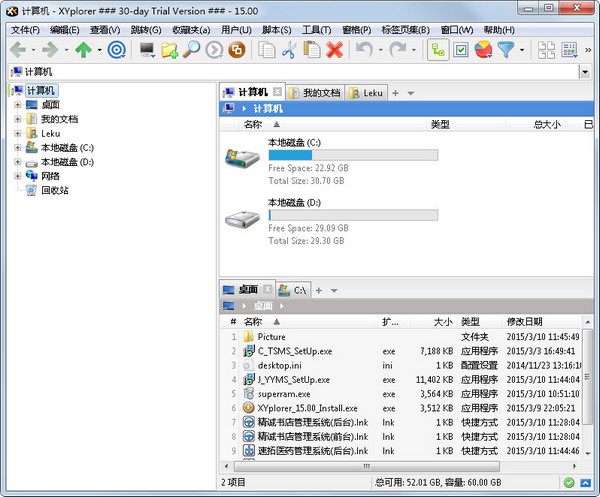The image size is (600, 497).
Task: Create a new folder via toolbar icon
Action: coord(170,50)
